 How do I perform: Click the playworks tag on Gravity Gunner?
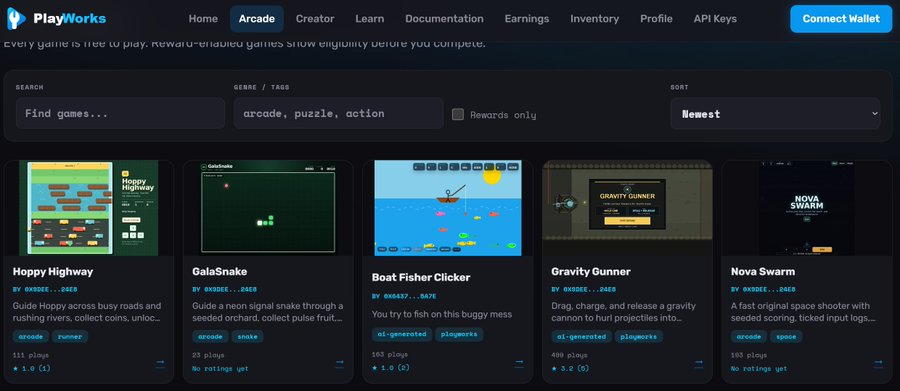pos(639,336)
